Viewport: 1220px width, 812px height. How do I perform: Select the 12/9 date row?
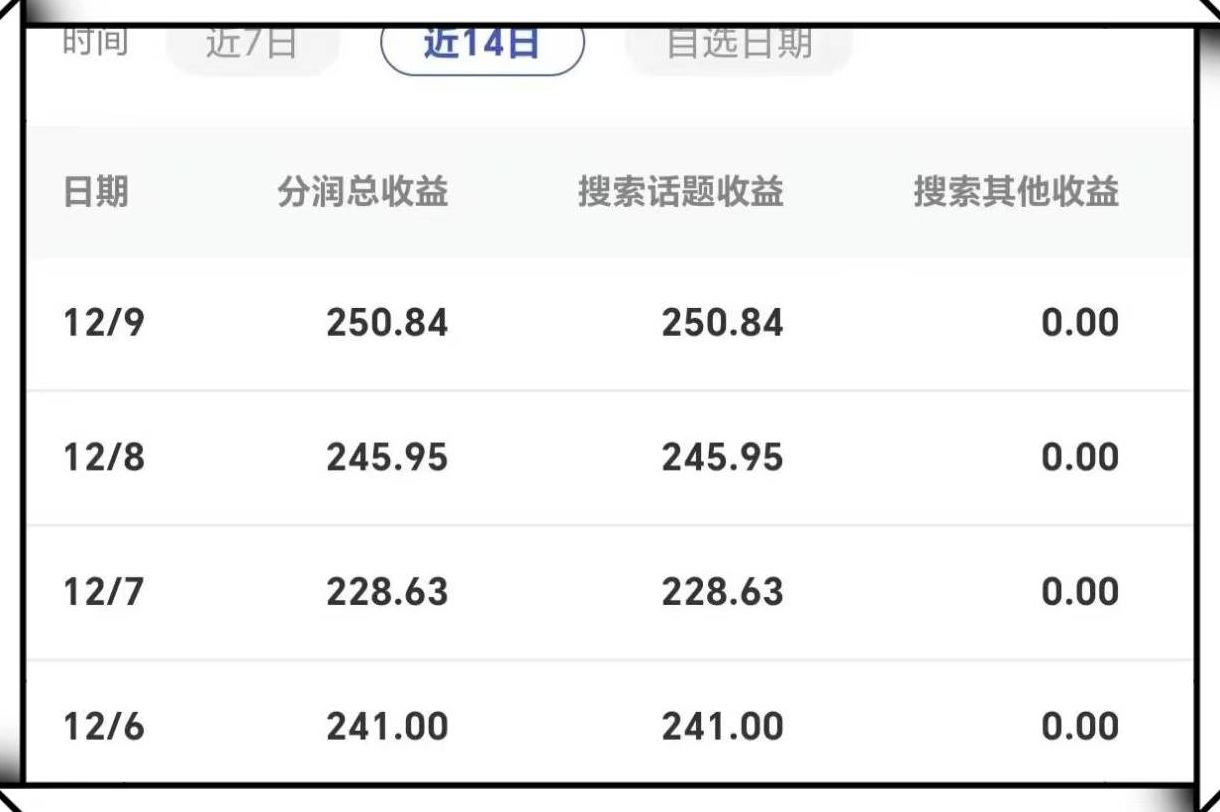coord(104,323)
